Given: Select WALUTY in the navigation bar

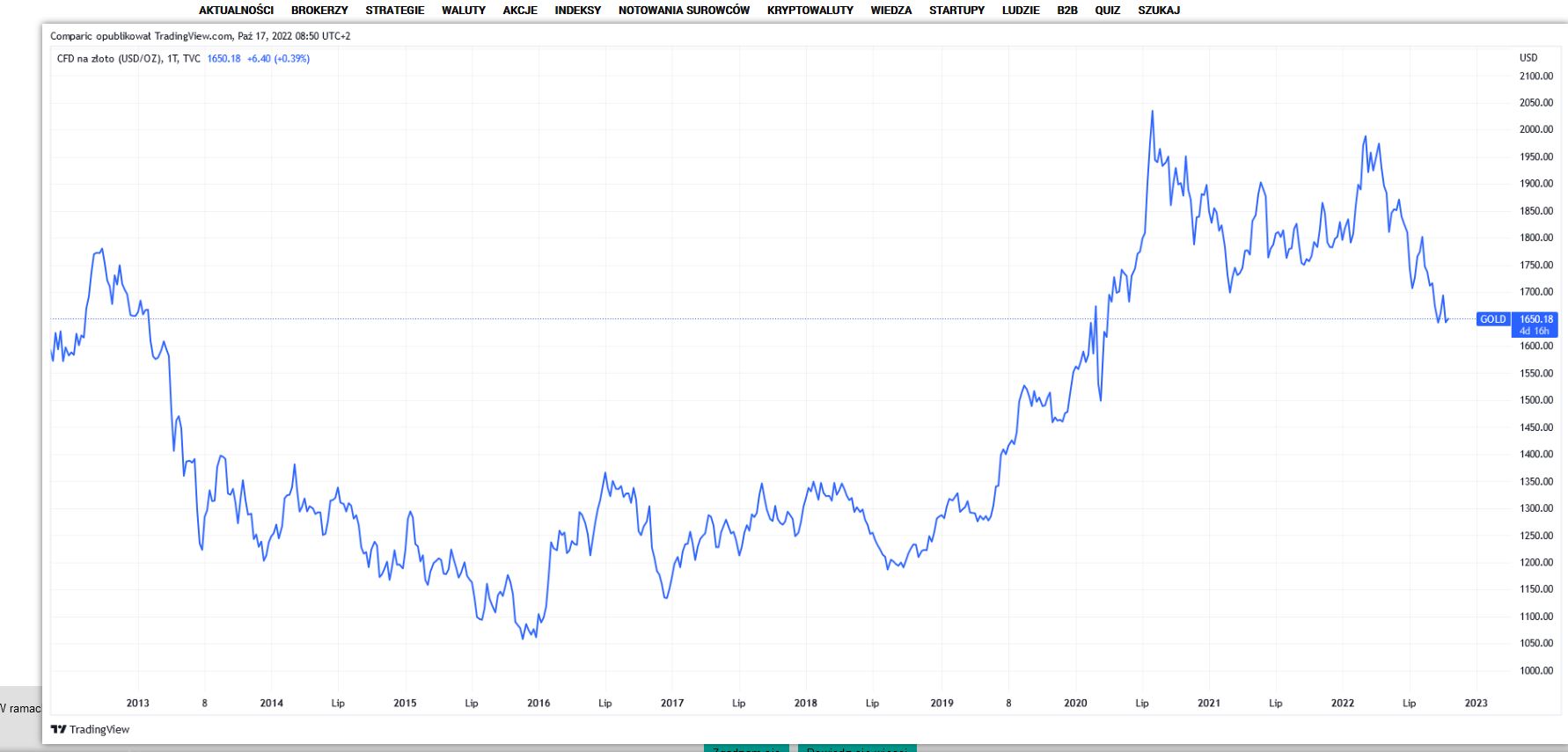Looking at the screenshot, I should tap(463, 11).
